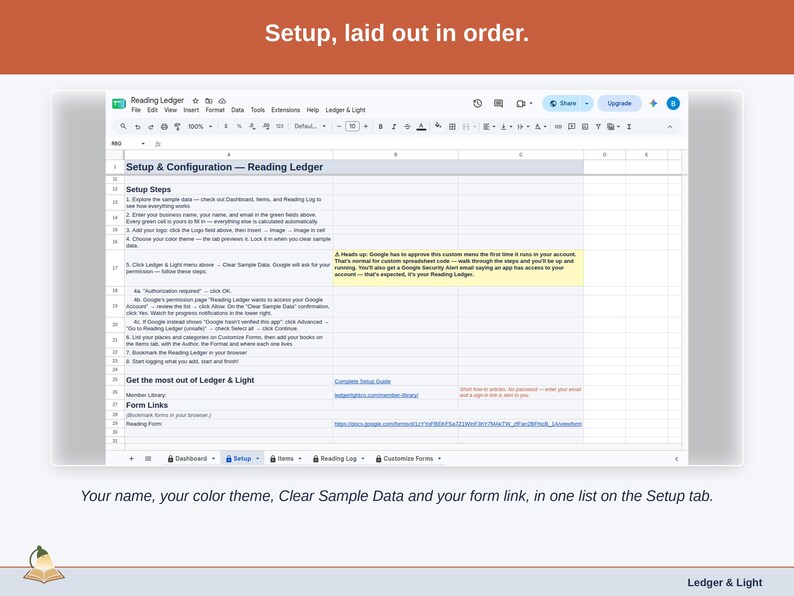Screen dimensions: 794x596
Task: Collapse the toolbar with the chevron
Action: pyautogui.click(x=669, y=127)
